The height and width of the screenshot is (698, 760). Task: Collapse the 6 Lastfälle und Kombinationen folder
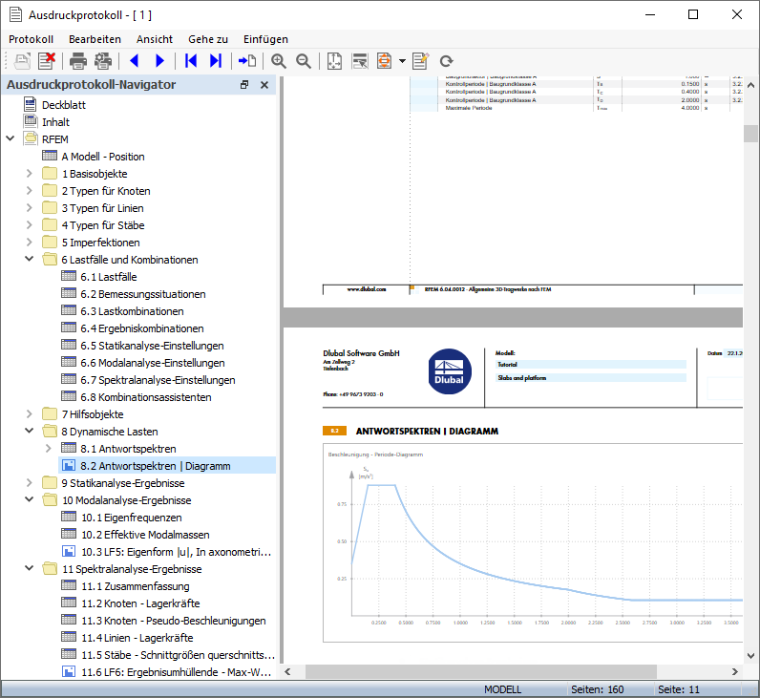click(29, 259)
